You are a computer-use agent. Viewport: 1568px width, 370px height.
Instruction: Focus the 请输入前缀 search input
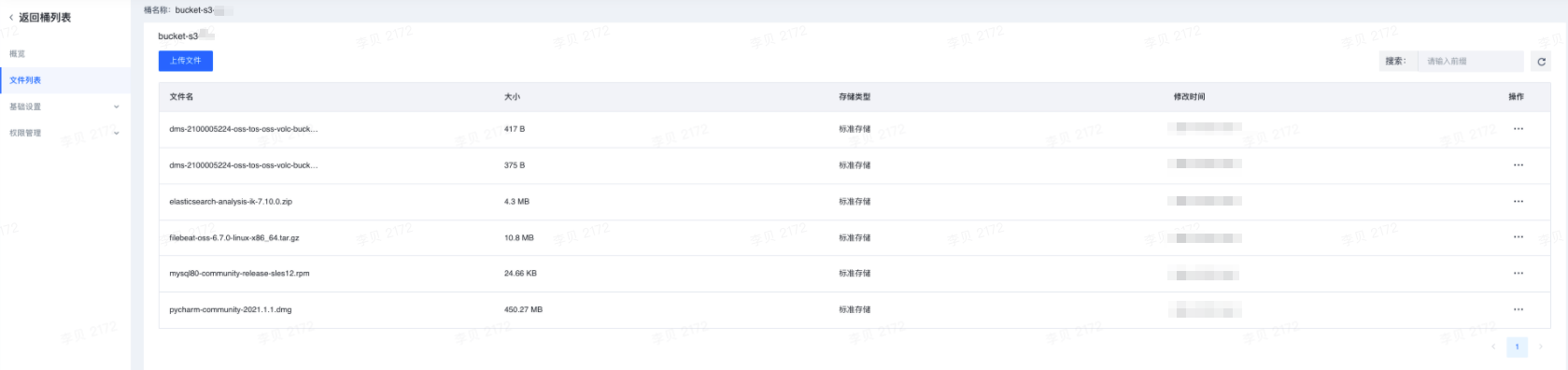1471,62
